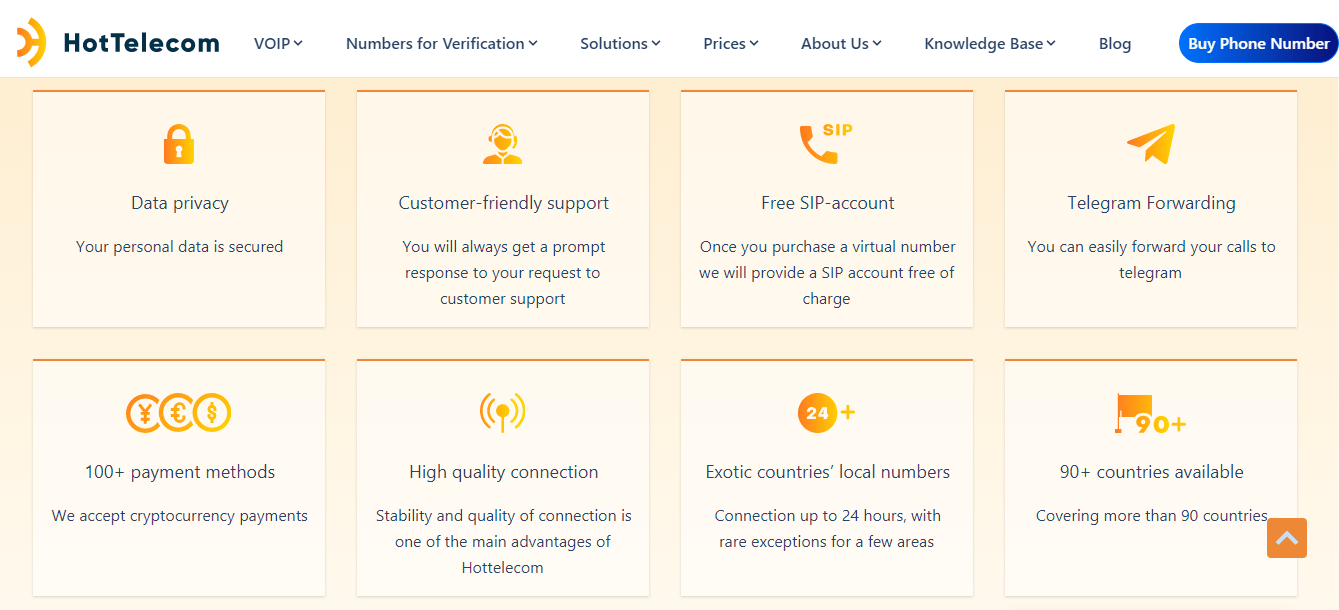The width and height of the screenshot is (1339, 610).
Task: Open the Prices dropdown
Action: tap(731, 43)
